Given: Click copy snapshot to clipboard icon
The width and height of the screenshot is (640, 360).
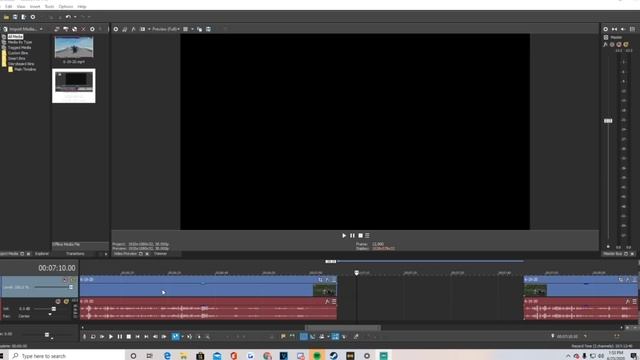Looking at the screenshot, I should click(199, 29).
